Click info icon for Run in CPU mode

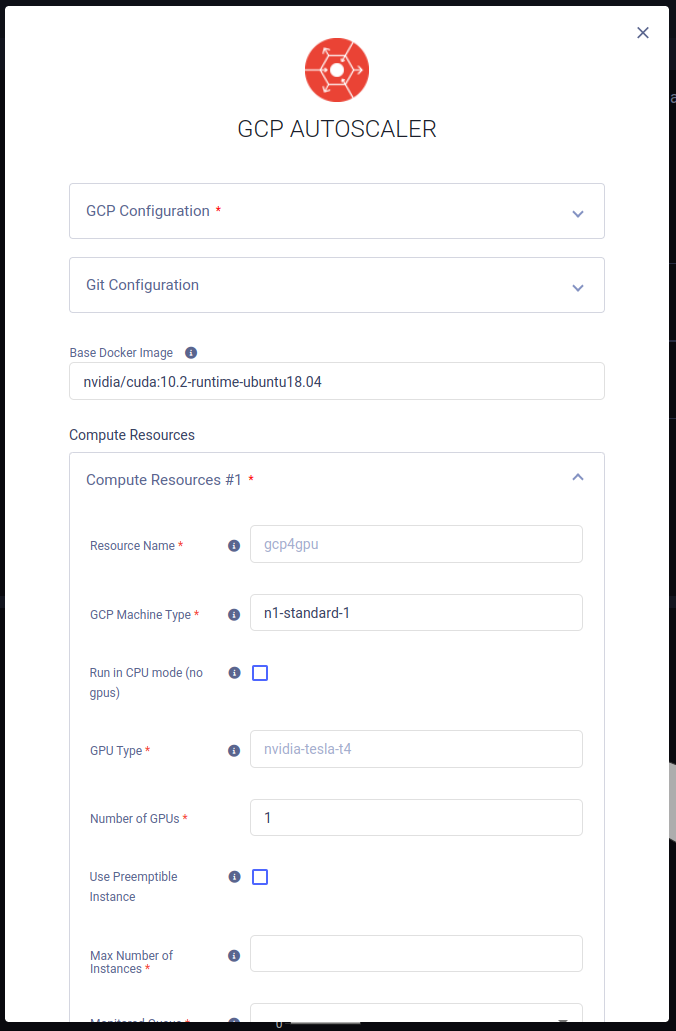[x=233, y=673]
